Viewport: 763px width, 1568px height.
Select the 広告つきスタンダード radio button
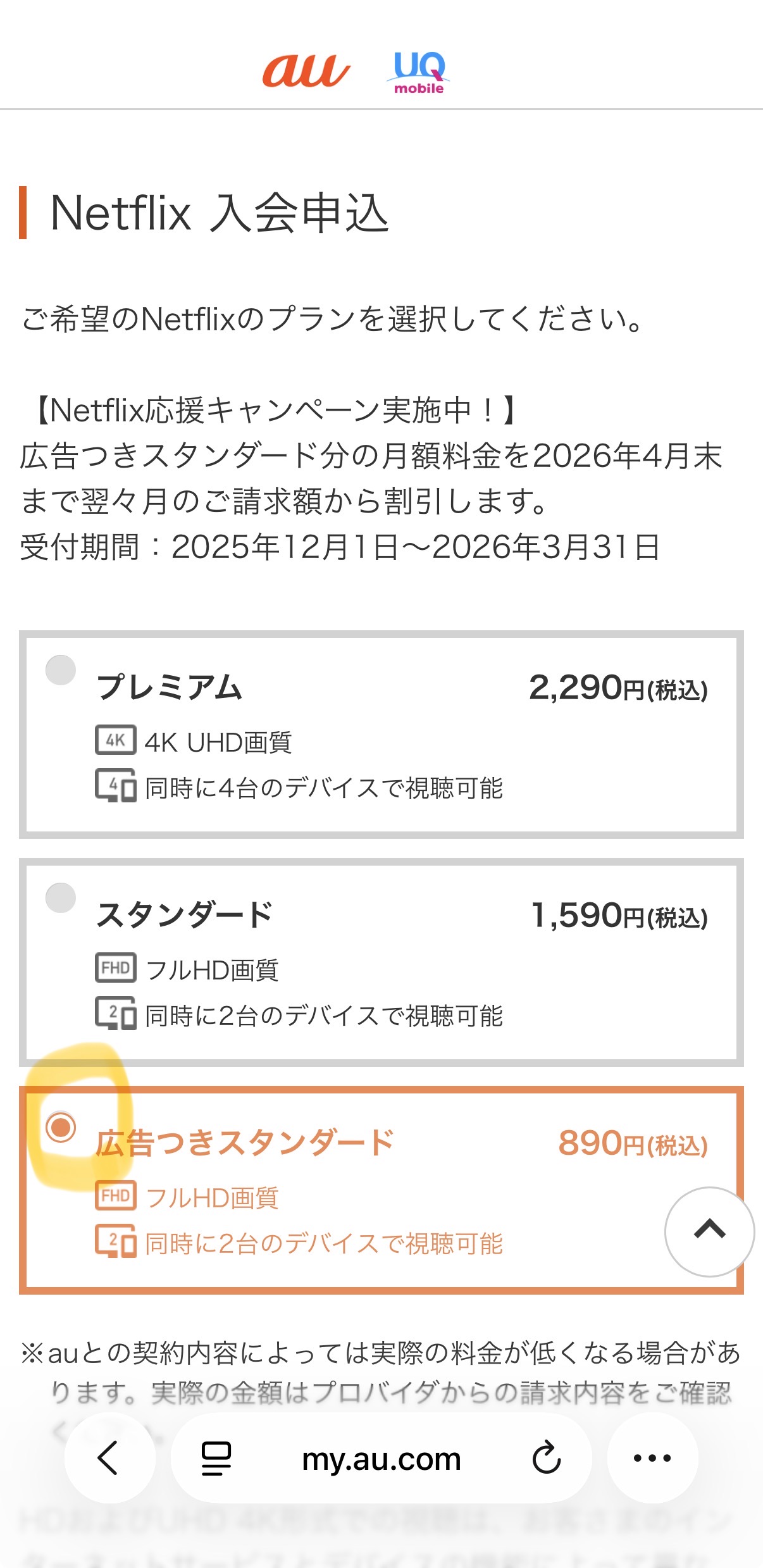tap(61, 1128)
